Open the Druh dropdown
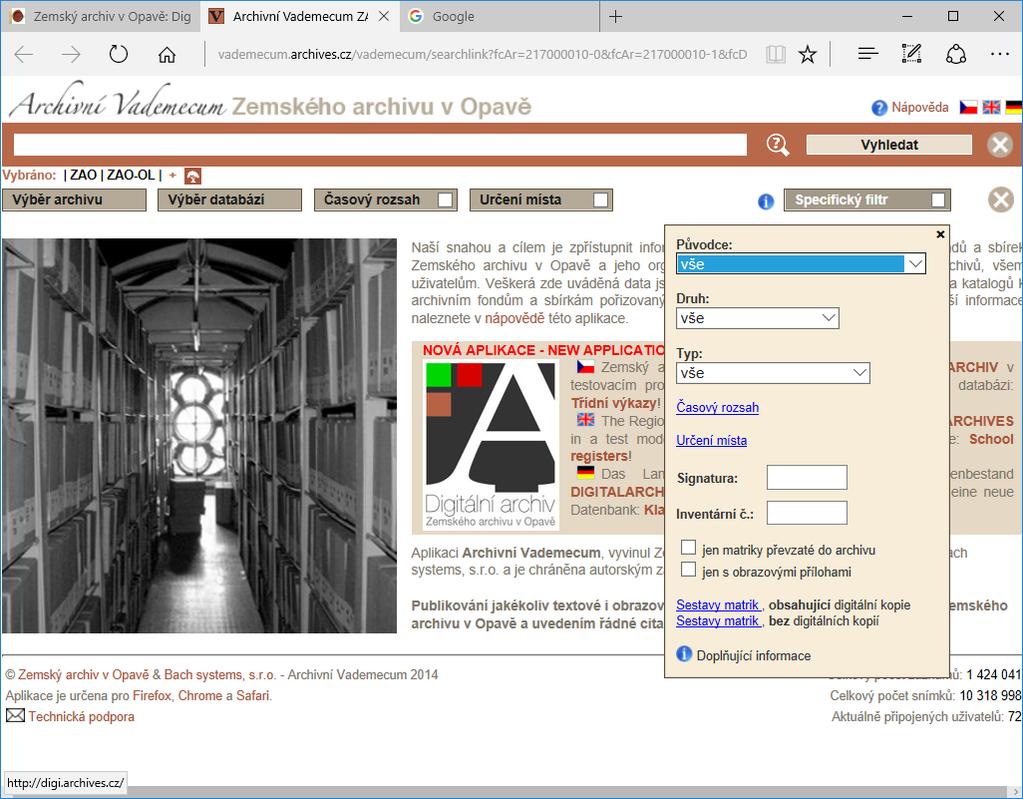This screenshot has width=1023, height=799. tap(757, 318)
